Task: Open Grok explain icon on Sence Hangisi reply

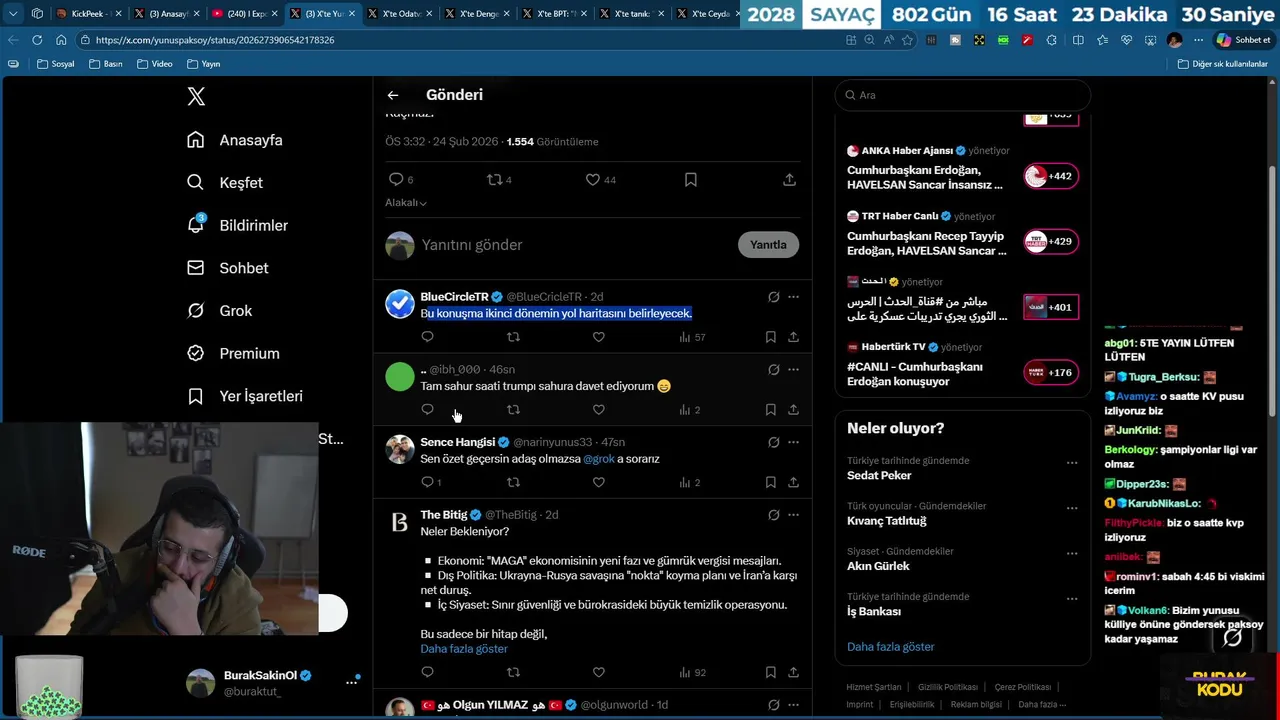Action: (x=773, y=442)
